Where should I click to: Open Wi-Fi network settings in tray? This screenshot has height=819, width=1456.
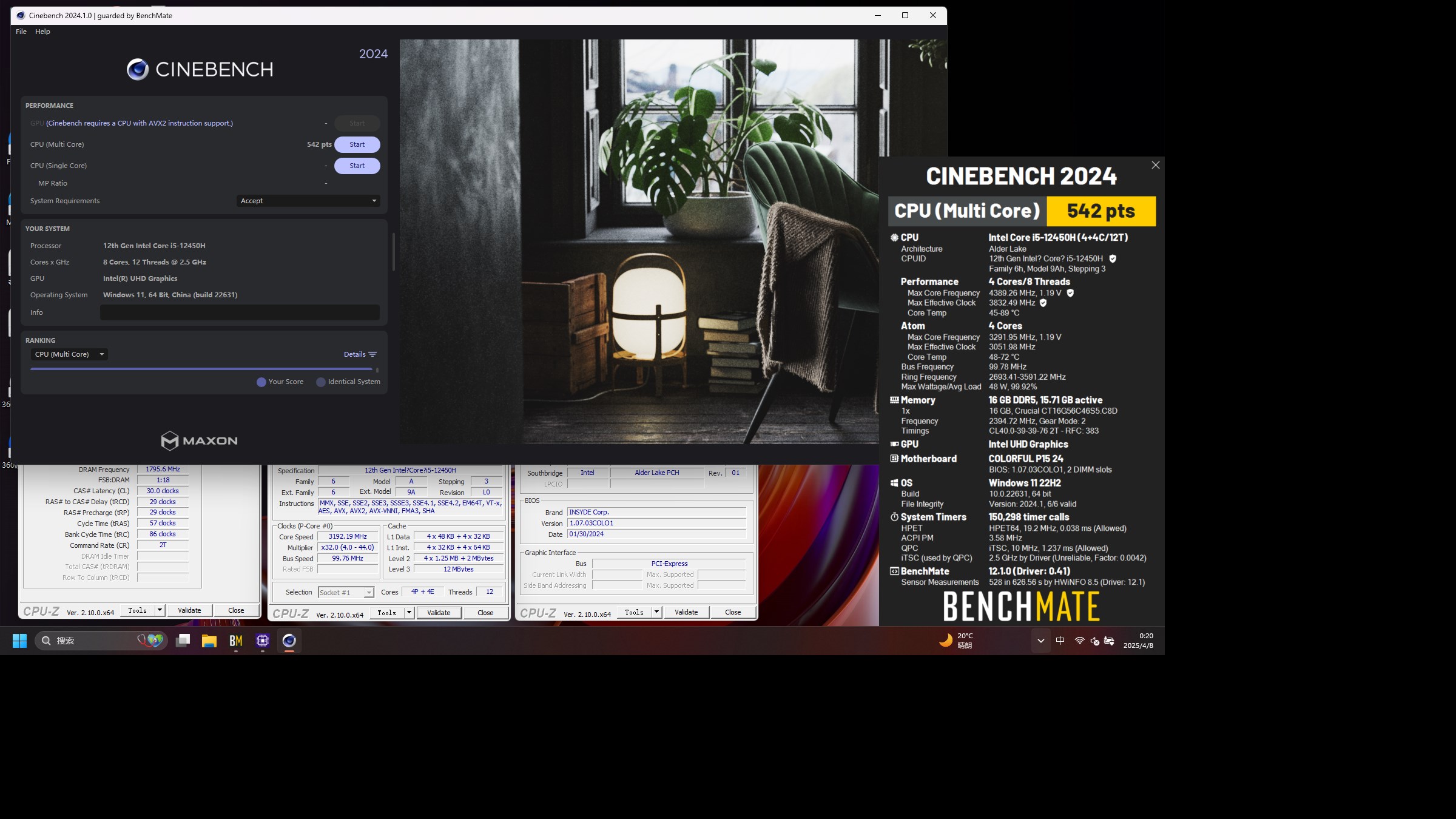click(1080, 641)
